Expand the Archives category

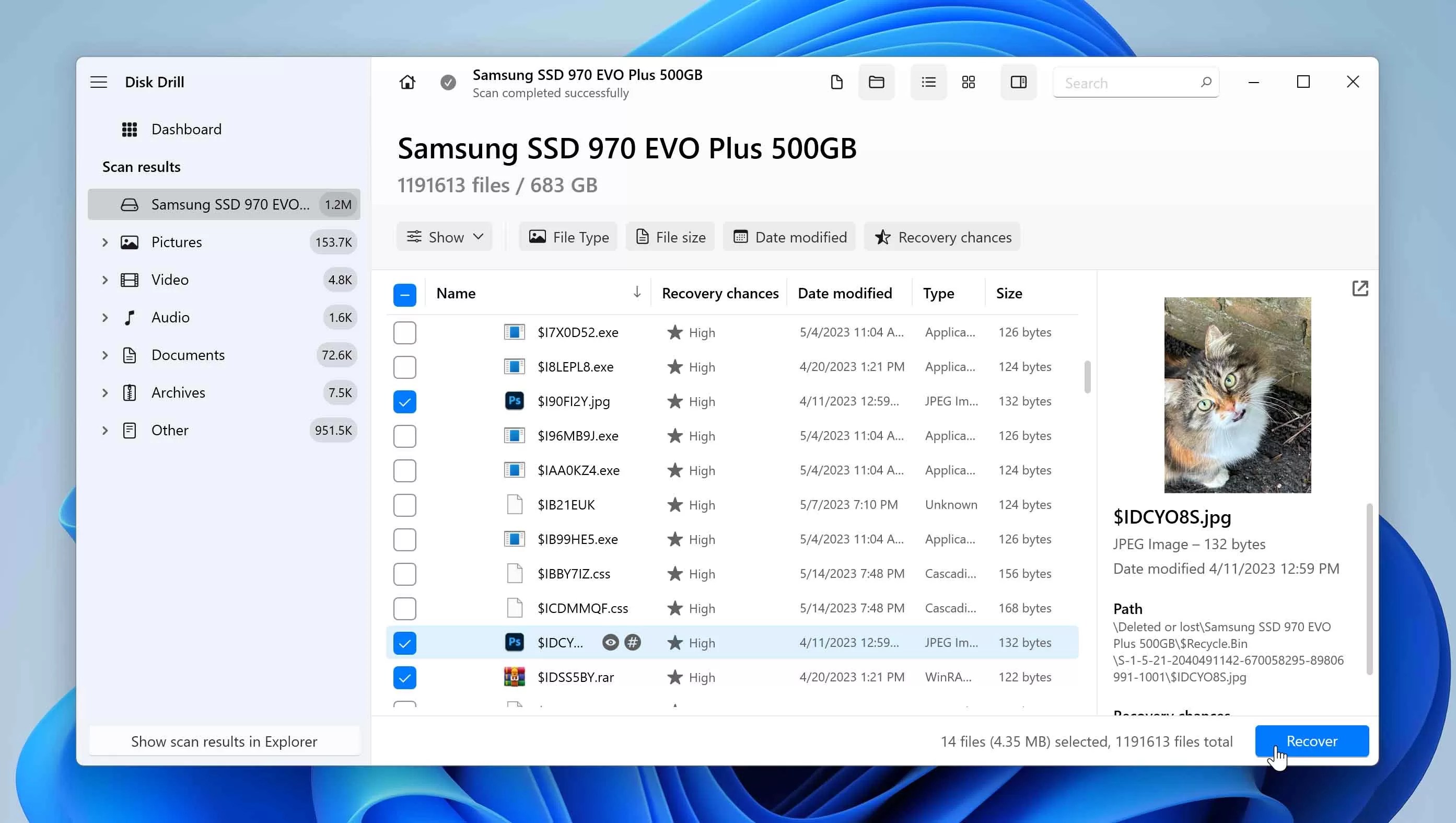(105, 392)
